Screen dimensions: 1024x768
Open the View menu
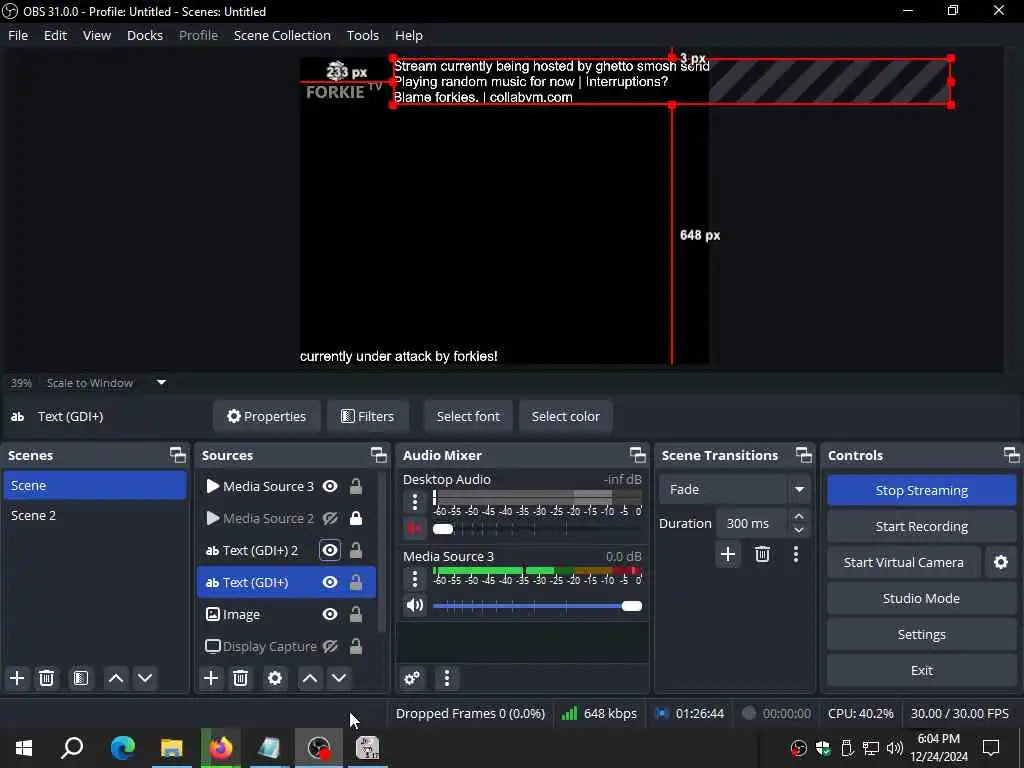(x=97, y=35)
